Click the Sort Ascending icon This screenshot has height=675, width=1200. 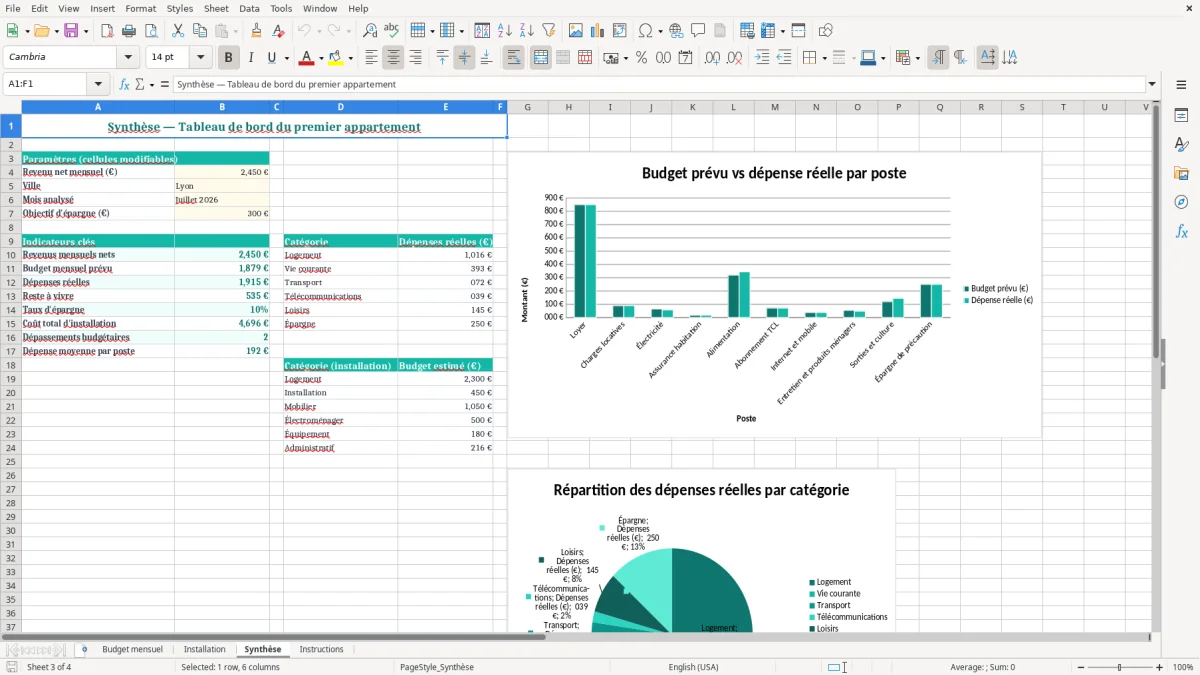pos(505,31)
